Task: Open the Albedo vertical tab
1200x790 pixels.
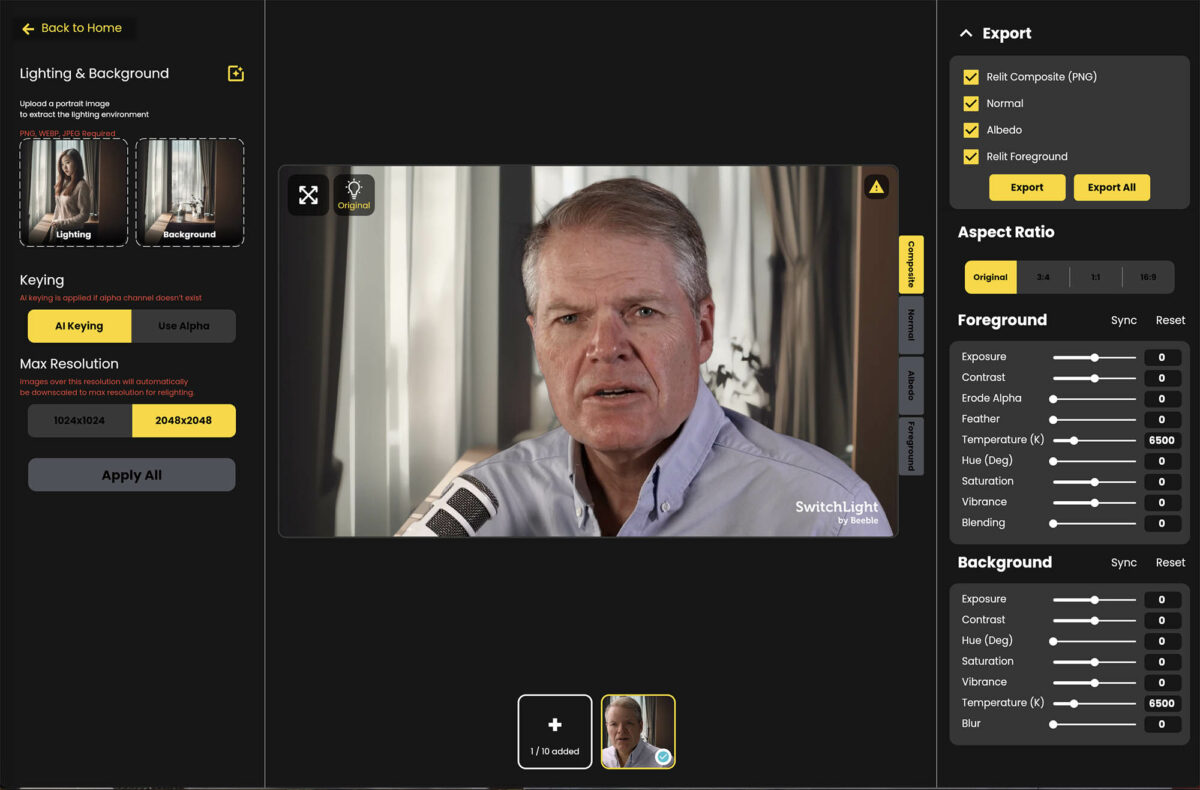Action: point(911,385)
